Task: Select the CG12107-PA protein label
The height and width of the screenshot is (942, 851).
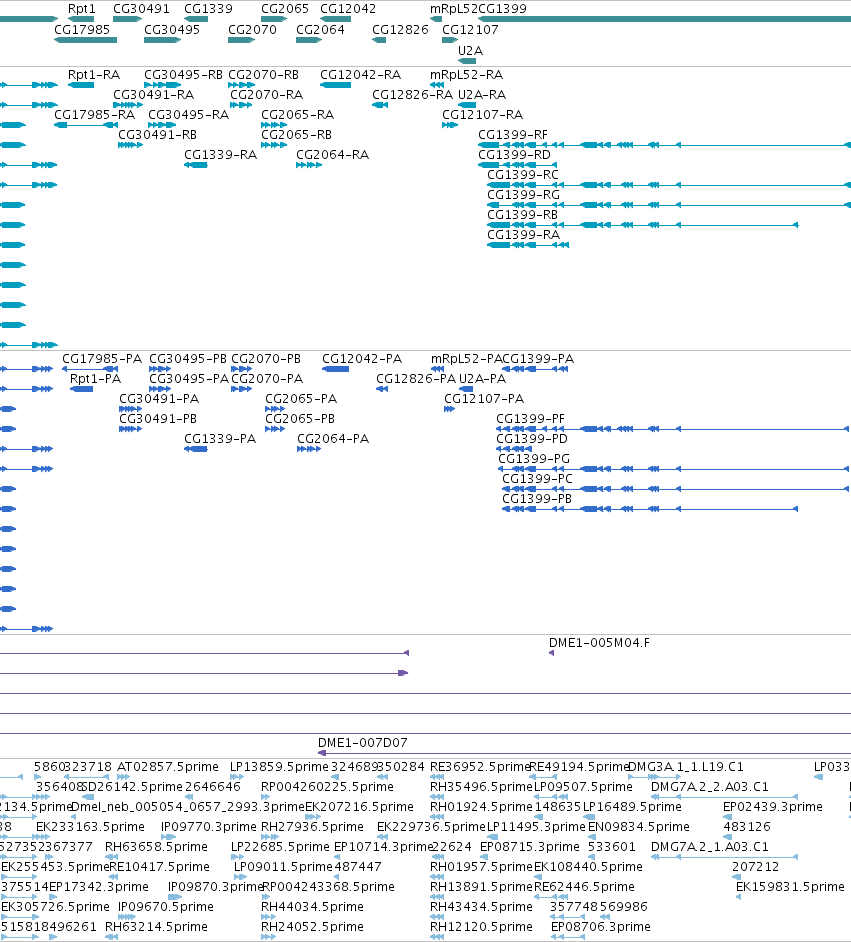Action: 484,398
